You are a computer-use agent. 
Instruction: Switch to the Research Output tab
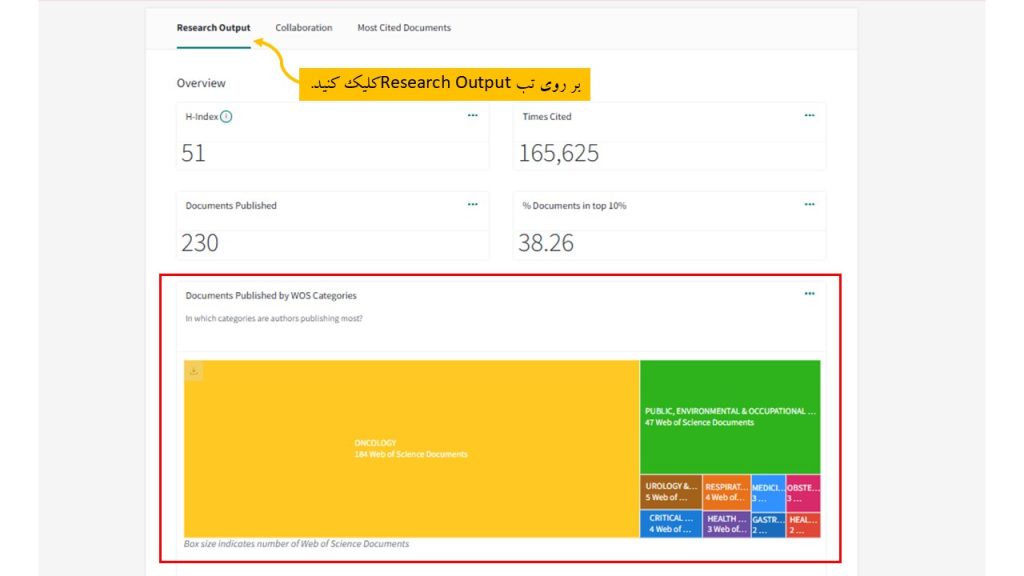(x=213, y=28)
